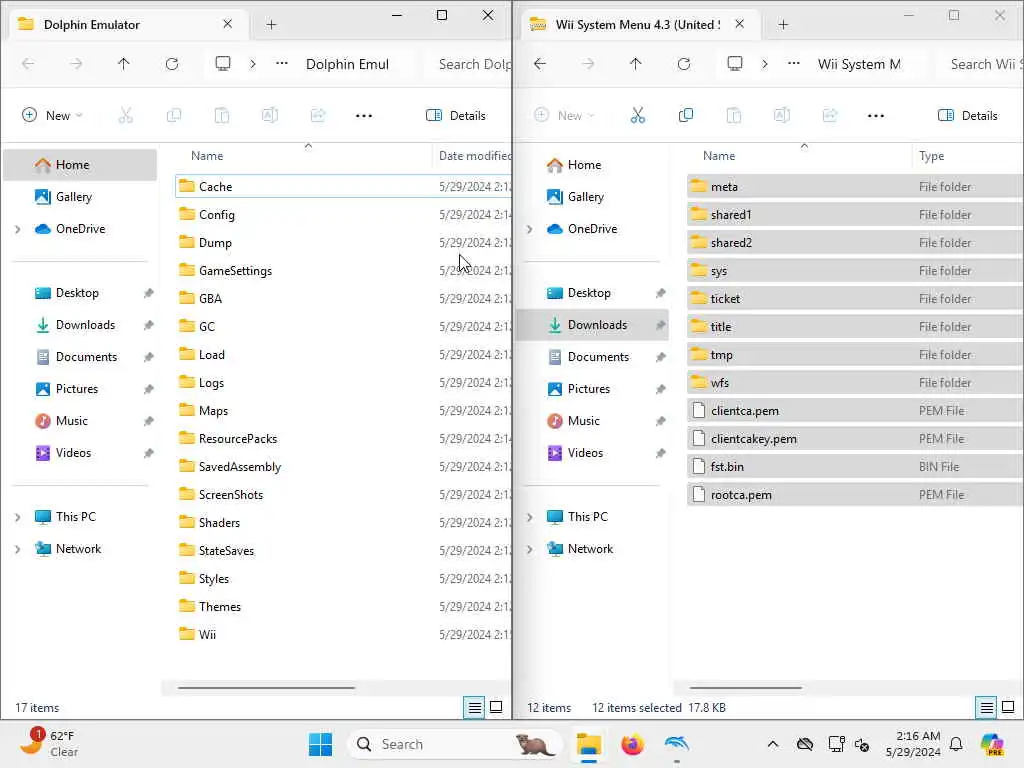Expand This PC in Wii System Menu sidebar

coord(530,517)
